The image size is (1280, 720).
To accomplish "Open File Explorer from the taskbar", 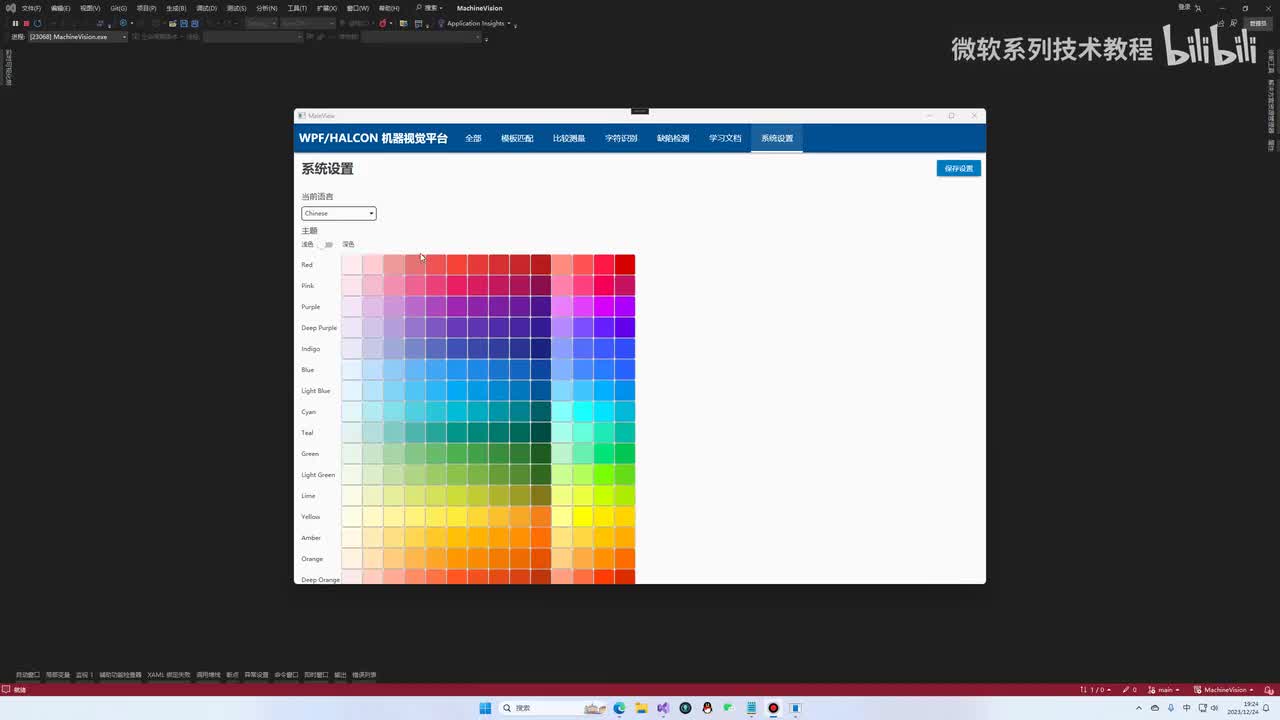I will (641, 708).
